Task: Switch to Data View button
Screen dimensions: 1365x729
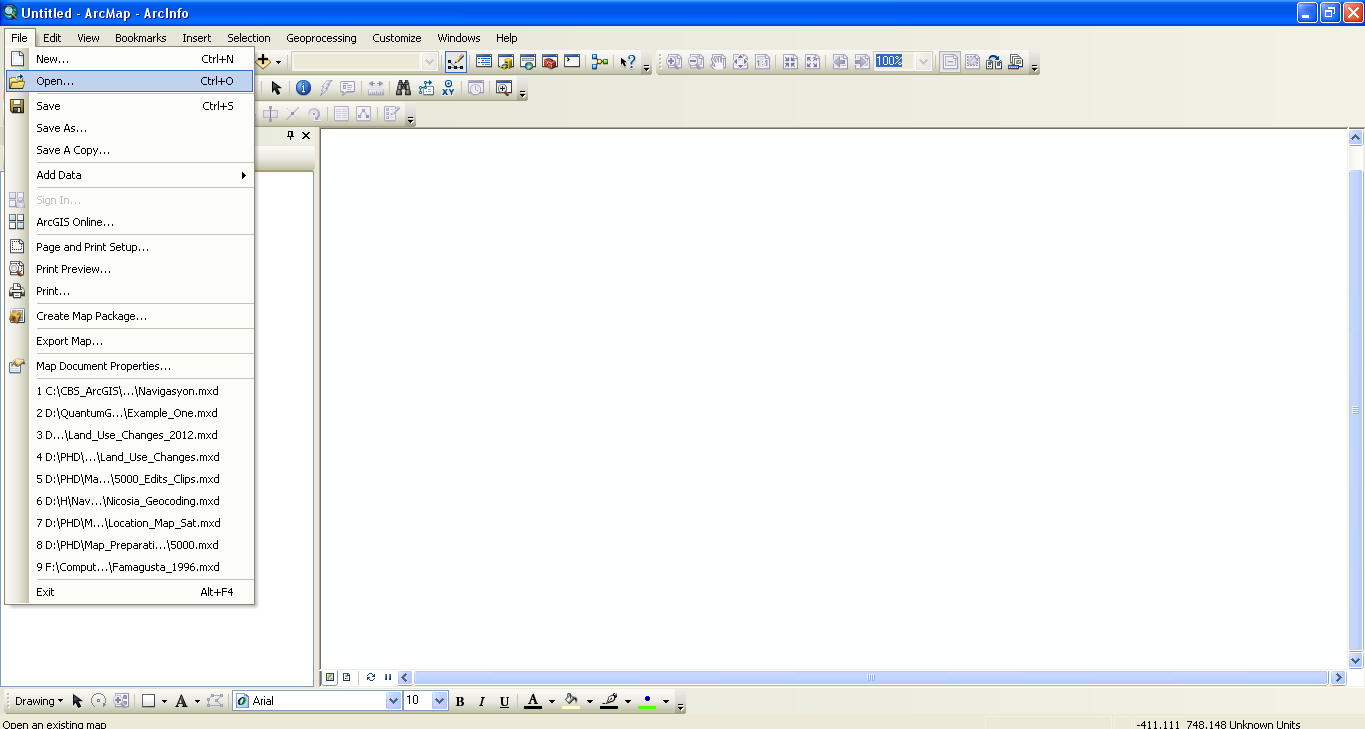Action: pyautogui.click(x=330, y=677)
